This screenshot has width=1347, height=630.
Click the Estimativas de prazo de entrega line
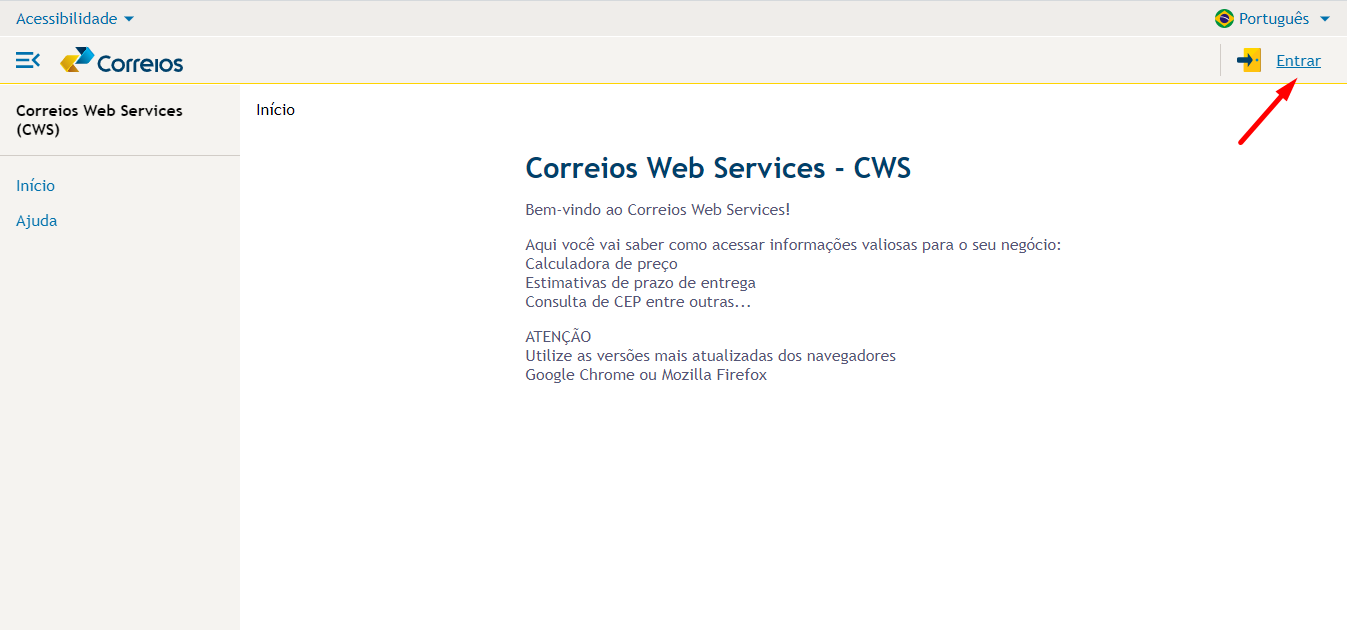[x=640, y=283]
